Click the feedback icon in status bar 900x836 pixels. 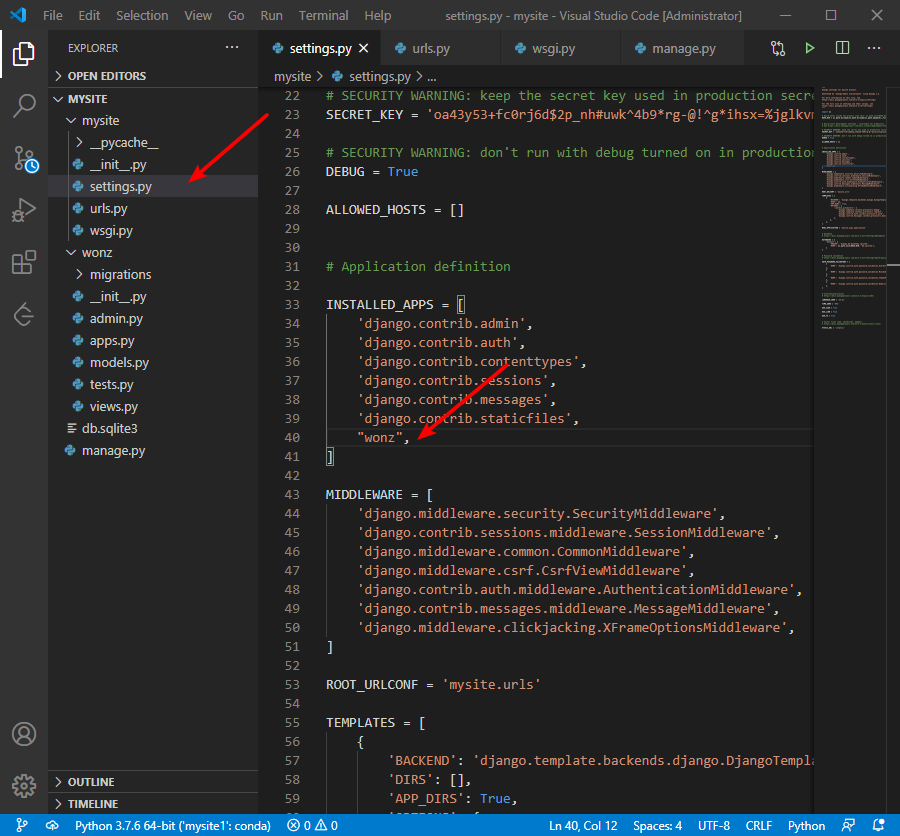[x=848, y=826]
